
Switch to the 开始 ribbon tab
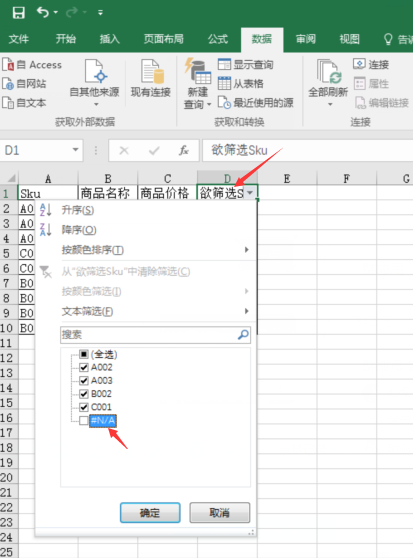pos(66,39)
